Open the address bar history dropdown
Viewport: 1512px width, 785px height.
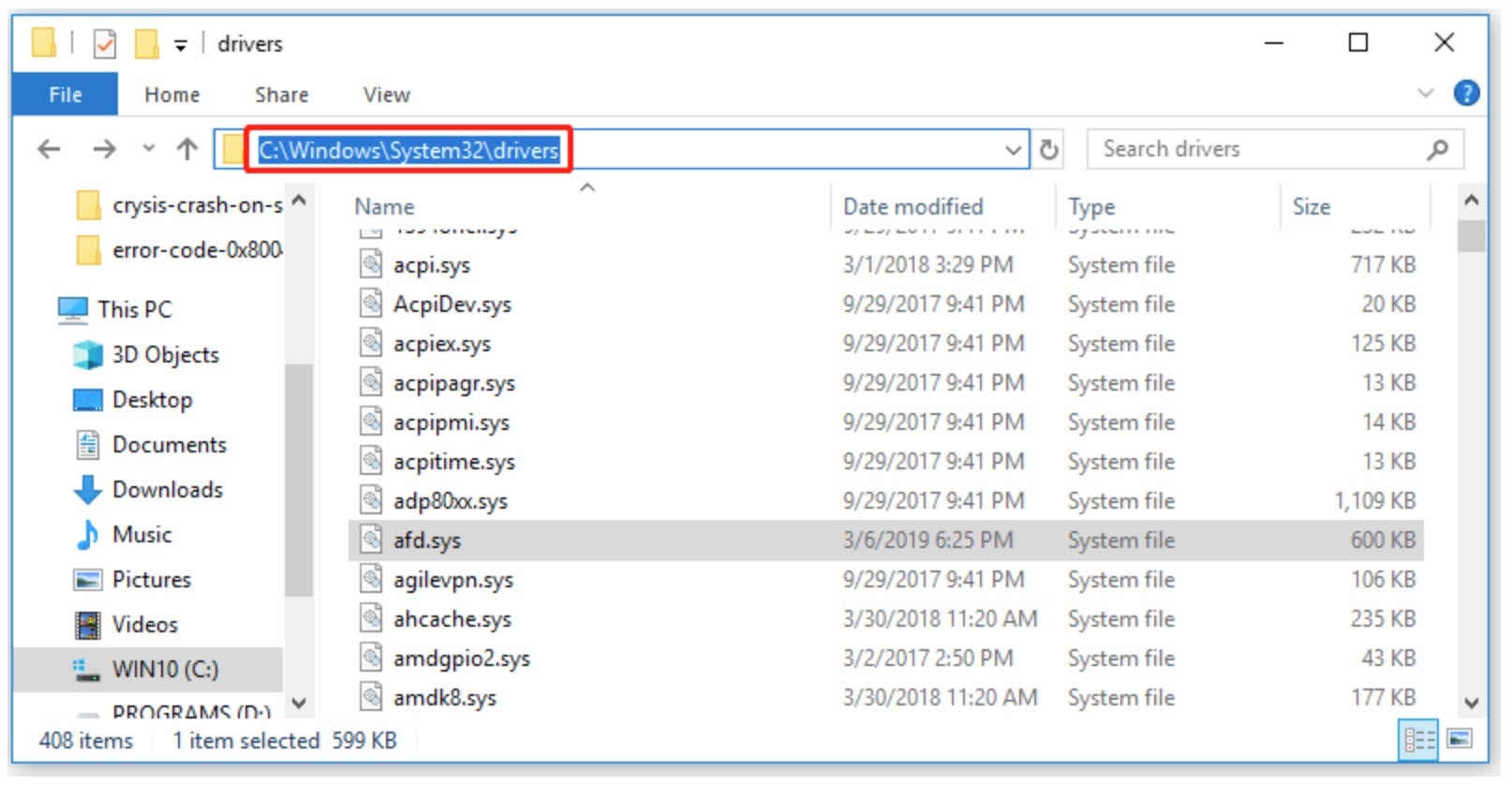pyautogui.click(x=1013, y=150)
